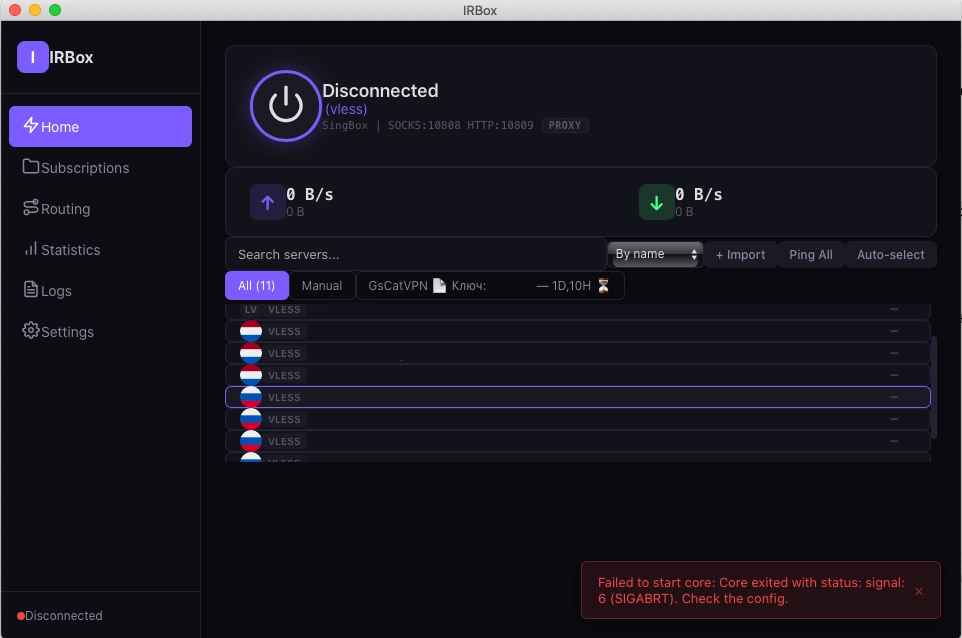The width and height of the screenshot is (962, 638).
Task: Click the Auto-select button
Action: point(890,255)
